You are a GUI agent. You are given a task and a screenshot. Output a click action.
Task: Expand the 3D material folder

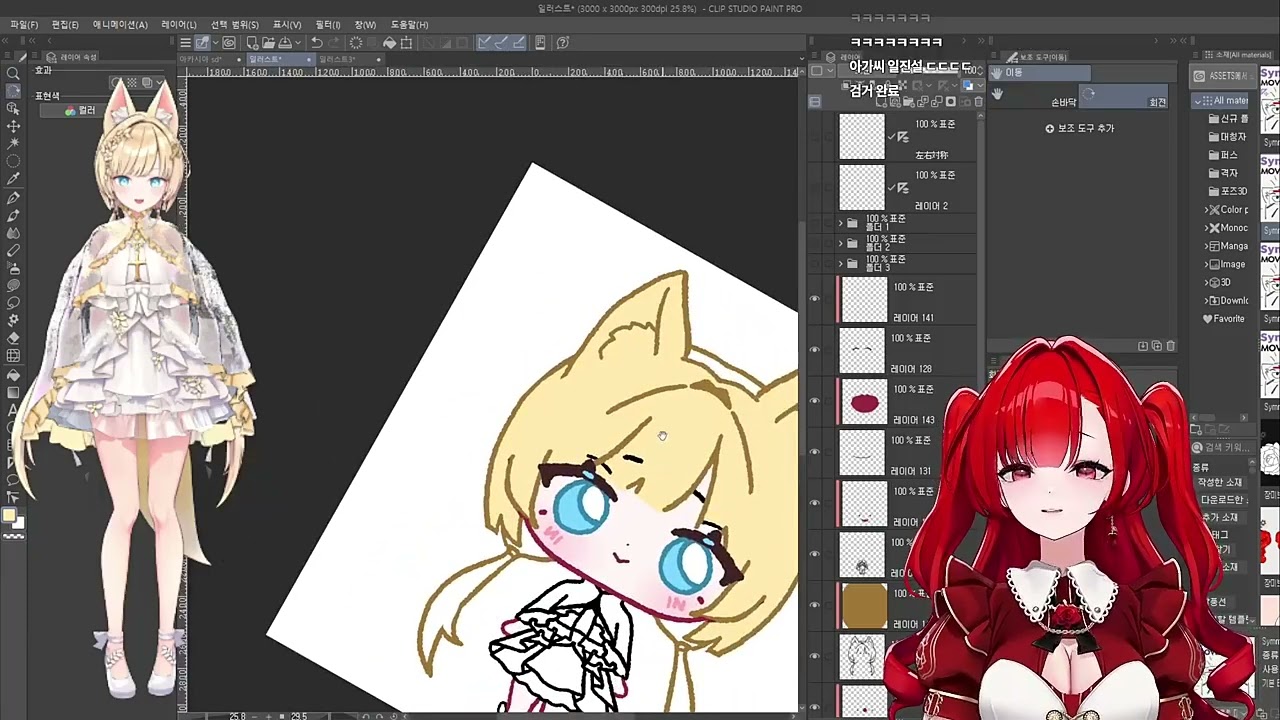click(x=1207, y=283)
